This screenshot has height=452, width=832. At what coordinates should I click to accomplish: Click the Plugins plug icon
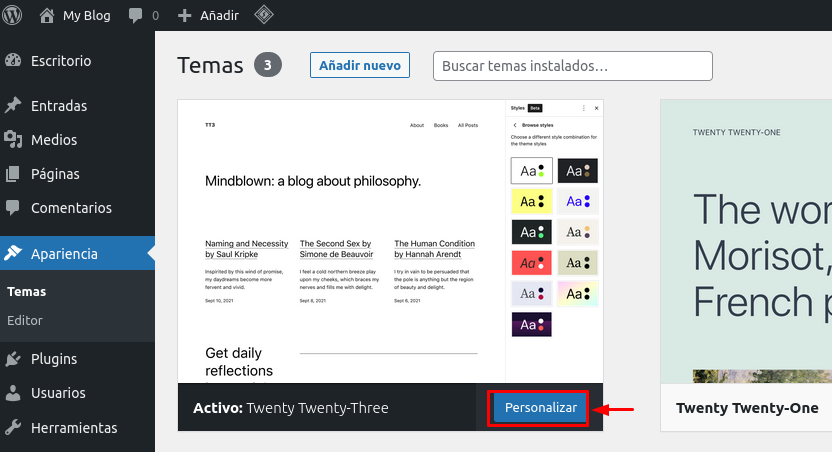13,359
